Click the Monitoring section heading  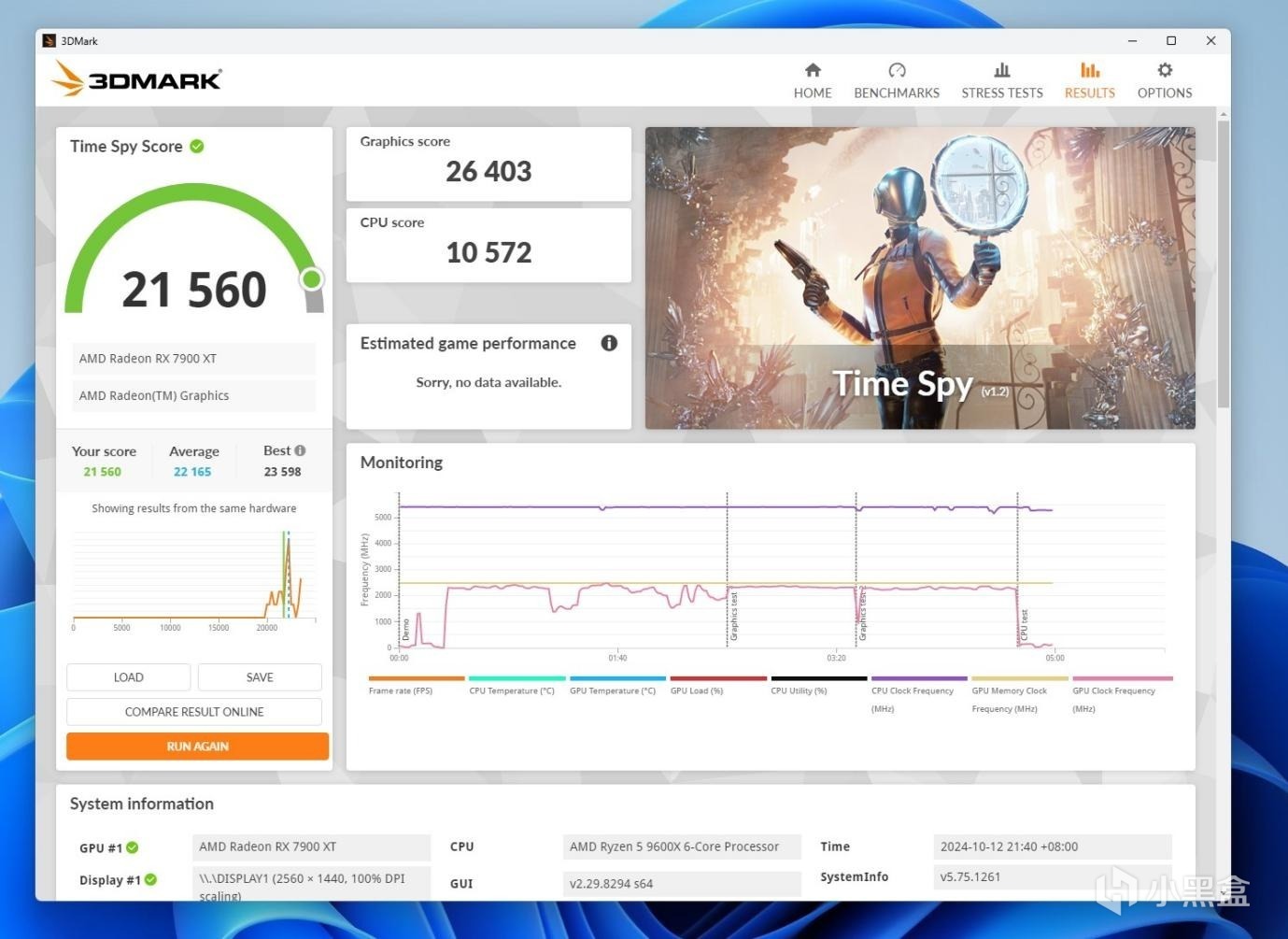(402, 462)
